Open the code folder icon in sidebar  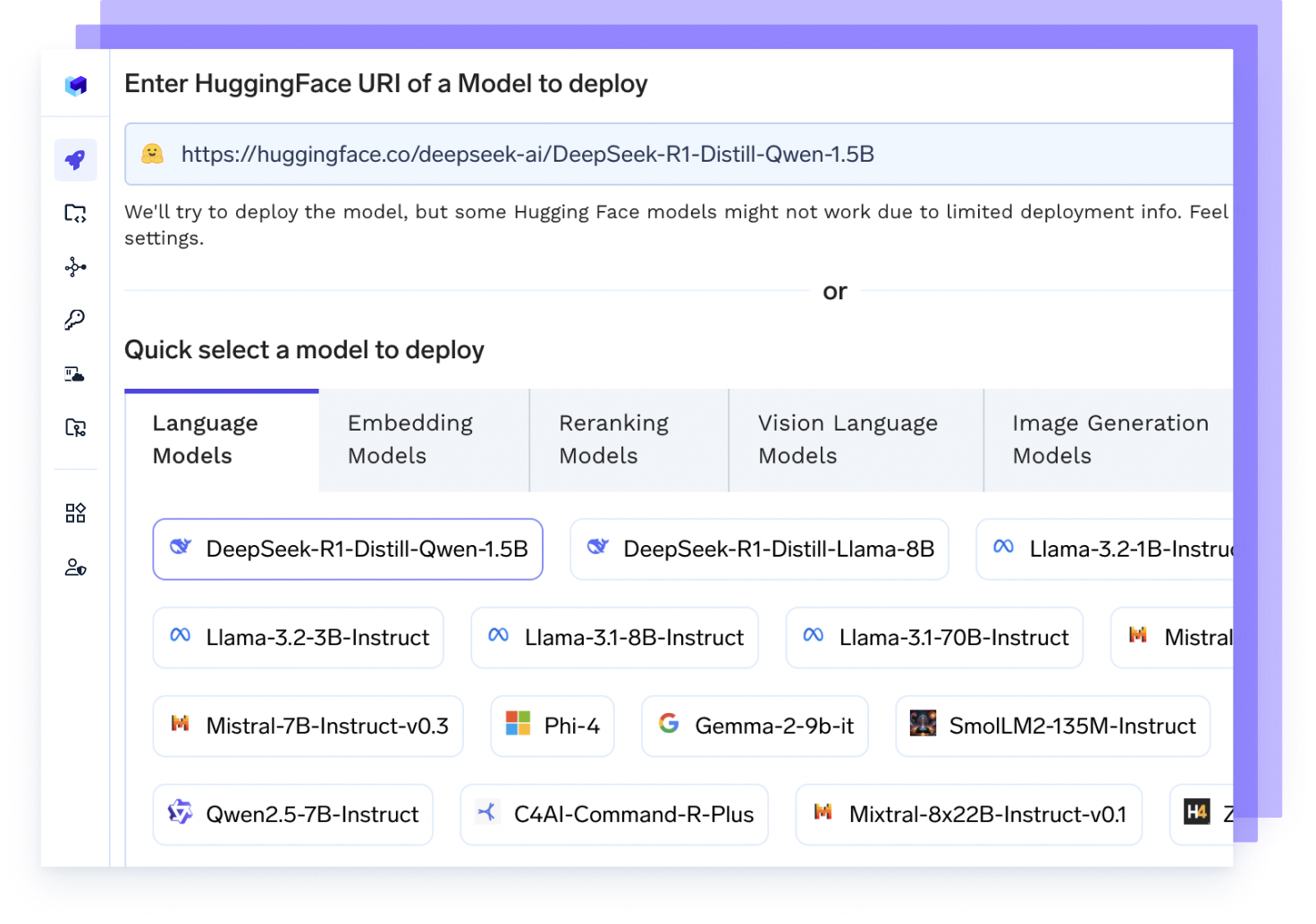click(x=75, y=214)
